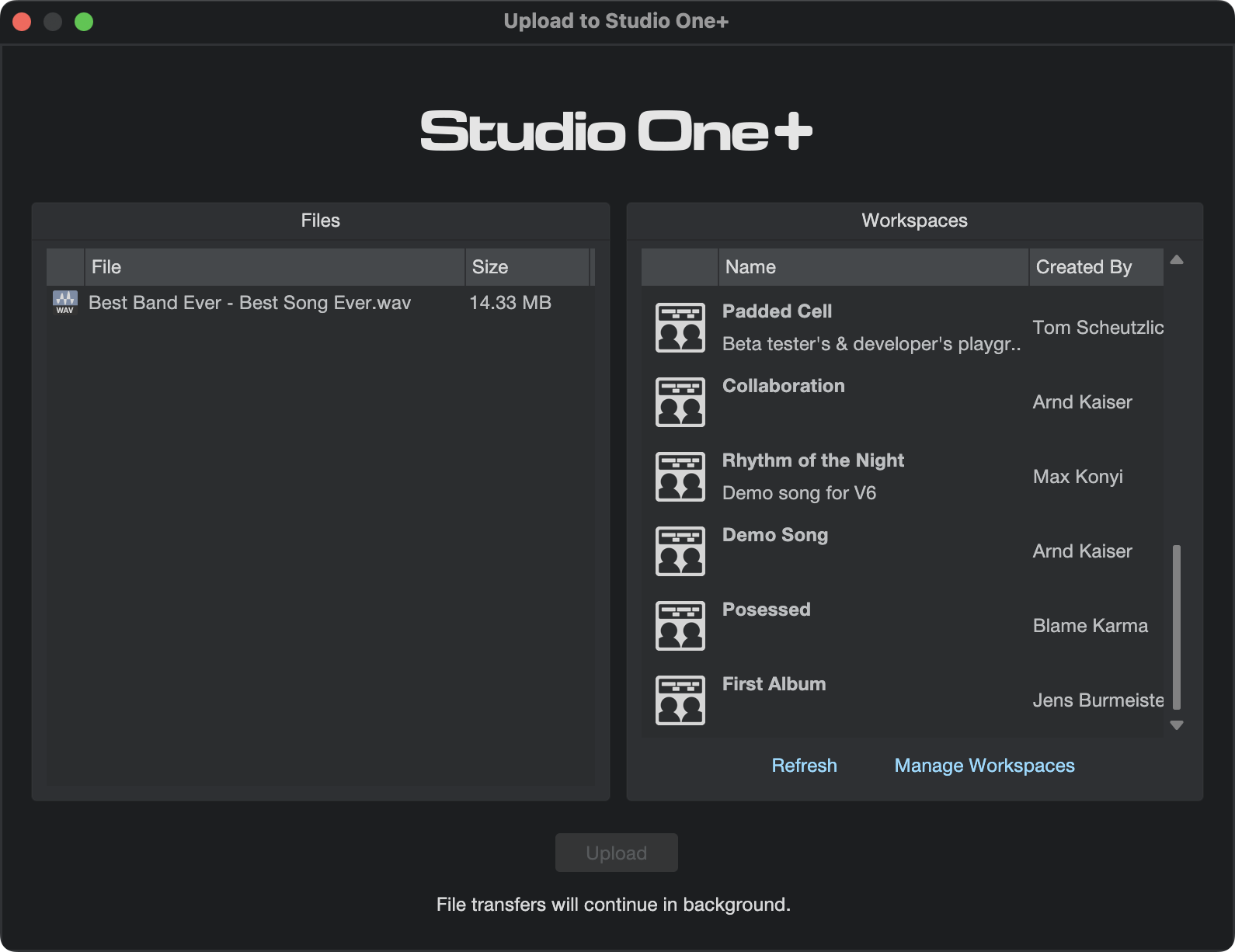Click the Files panel title
Image resolution: width=1235 pixels, height=952 pixels.
tap(321, 221)
